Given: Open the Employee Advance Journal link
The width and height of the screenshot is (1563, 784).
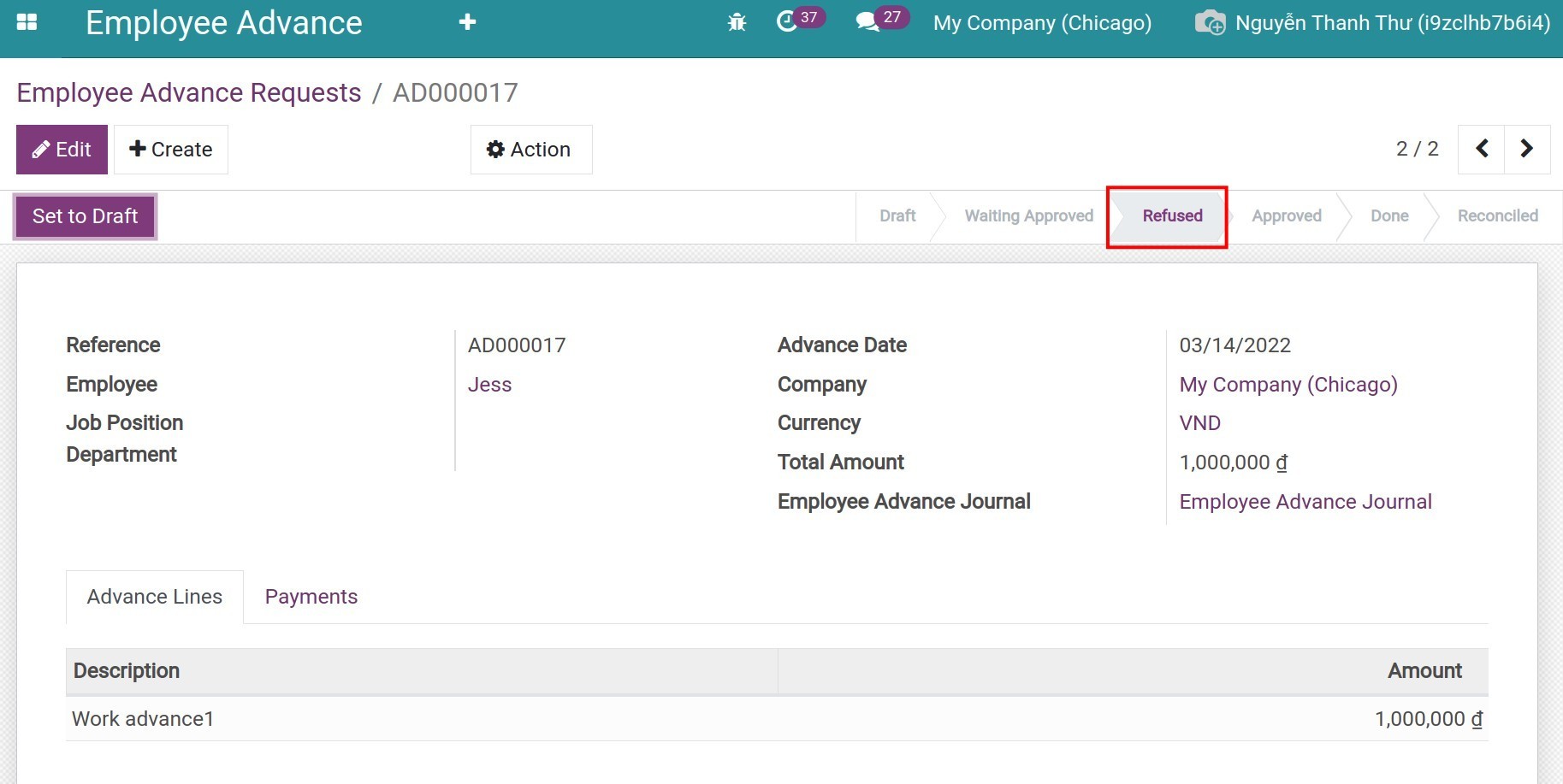Looking at the screenshot, I should [x=1305, y=502].
